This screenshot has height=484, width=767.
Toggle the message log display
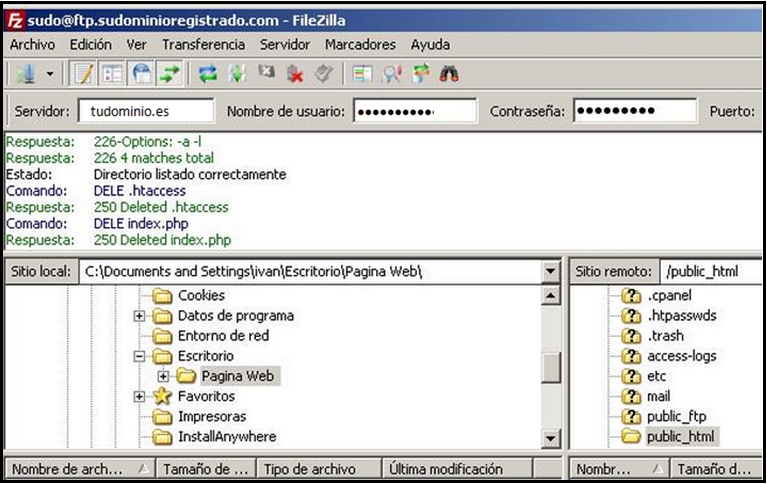click(84, 74)
